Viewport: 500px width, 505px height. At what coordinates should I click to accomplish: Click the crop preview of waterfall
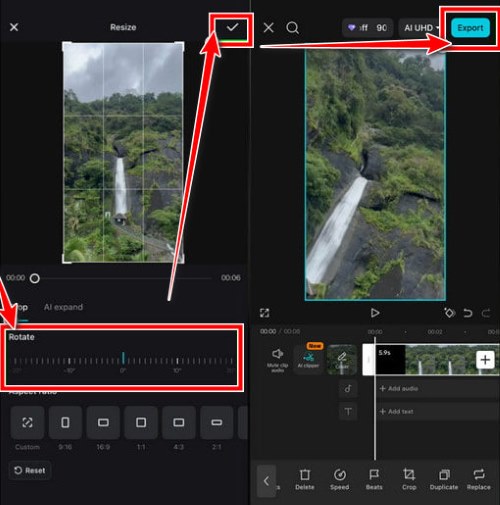click(x=123, y=152)
